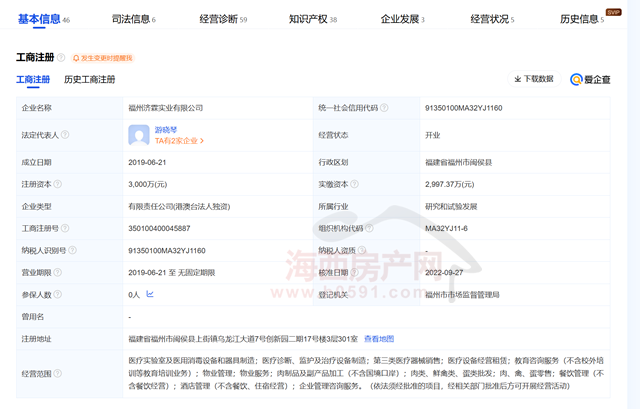Screen dimensions: 640x409
Task: Switch to 历史工商注册 tab
Action: (89, 79)
